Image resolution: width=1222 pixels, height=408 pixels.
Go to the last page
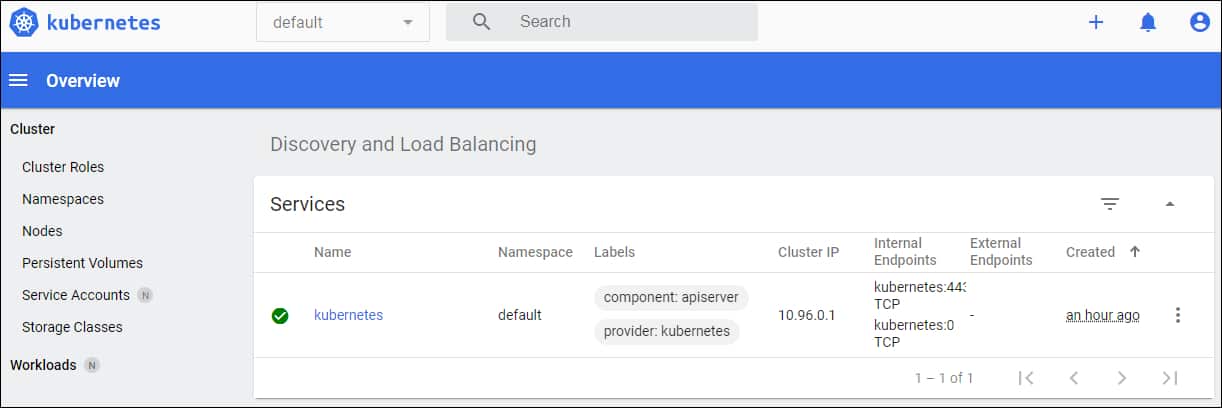(x=1170, y=378)
